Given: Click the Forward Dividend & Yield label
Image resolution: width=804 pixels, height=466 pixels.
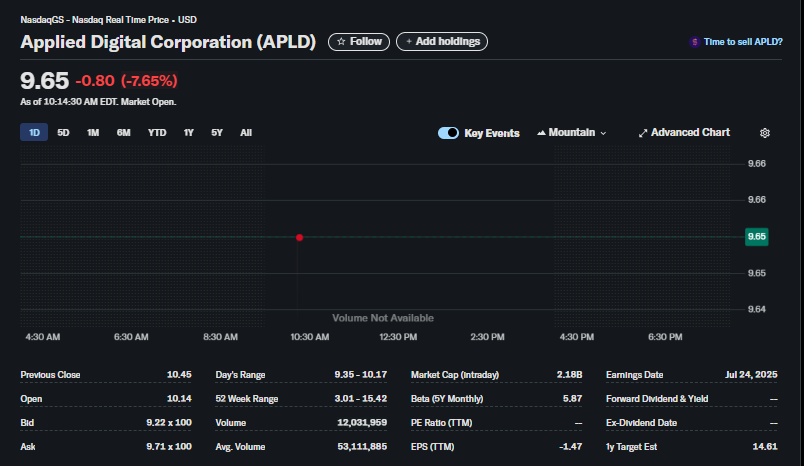Looking at the screenshot, I should [657, 398].
